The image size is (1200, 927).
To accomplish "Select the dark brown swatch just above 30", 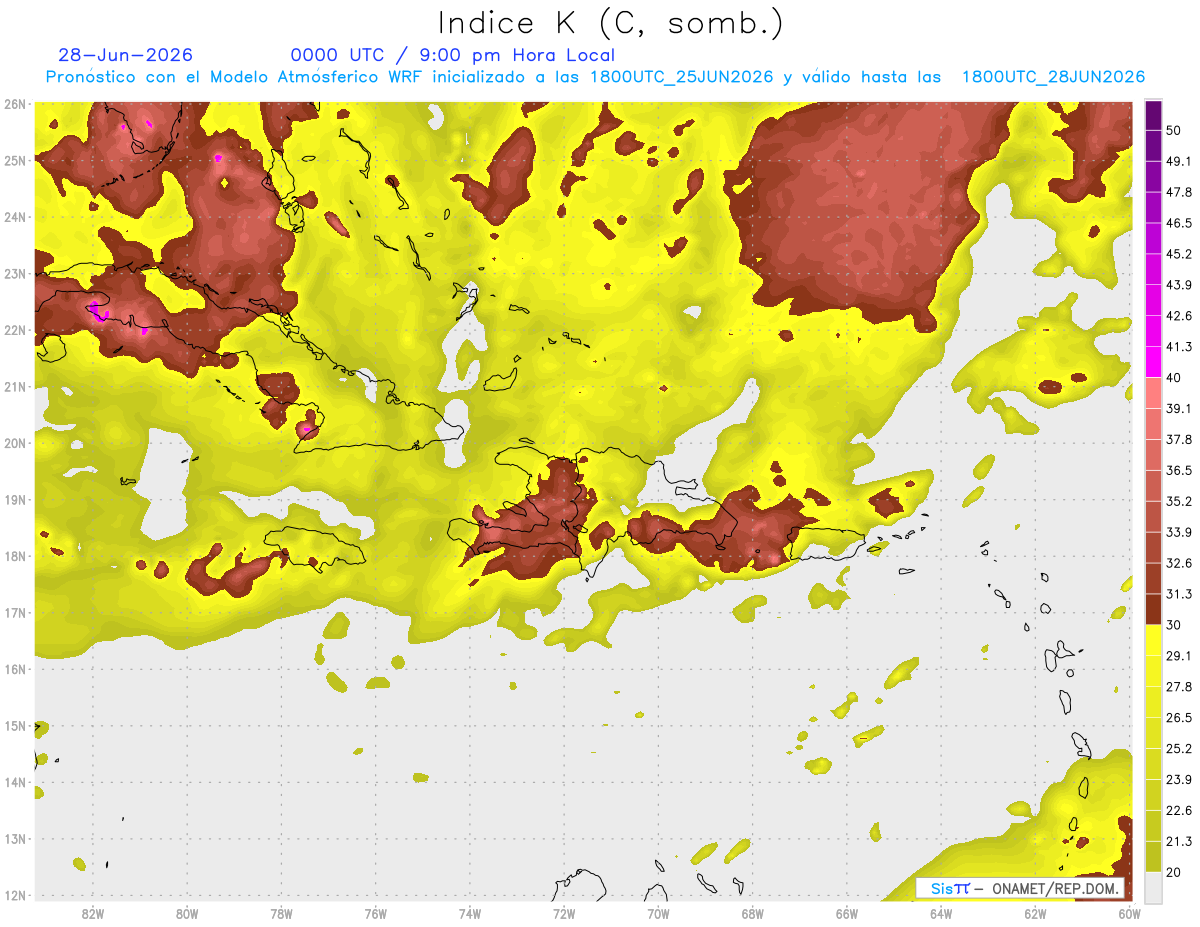I will (1154, 610).
